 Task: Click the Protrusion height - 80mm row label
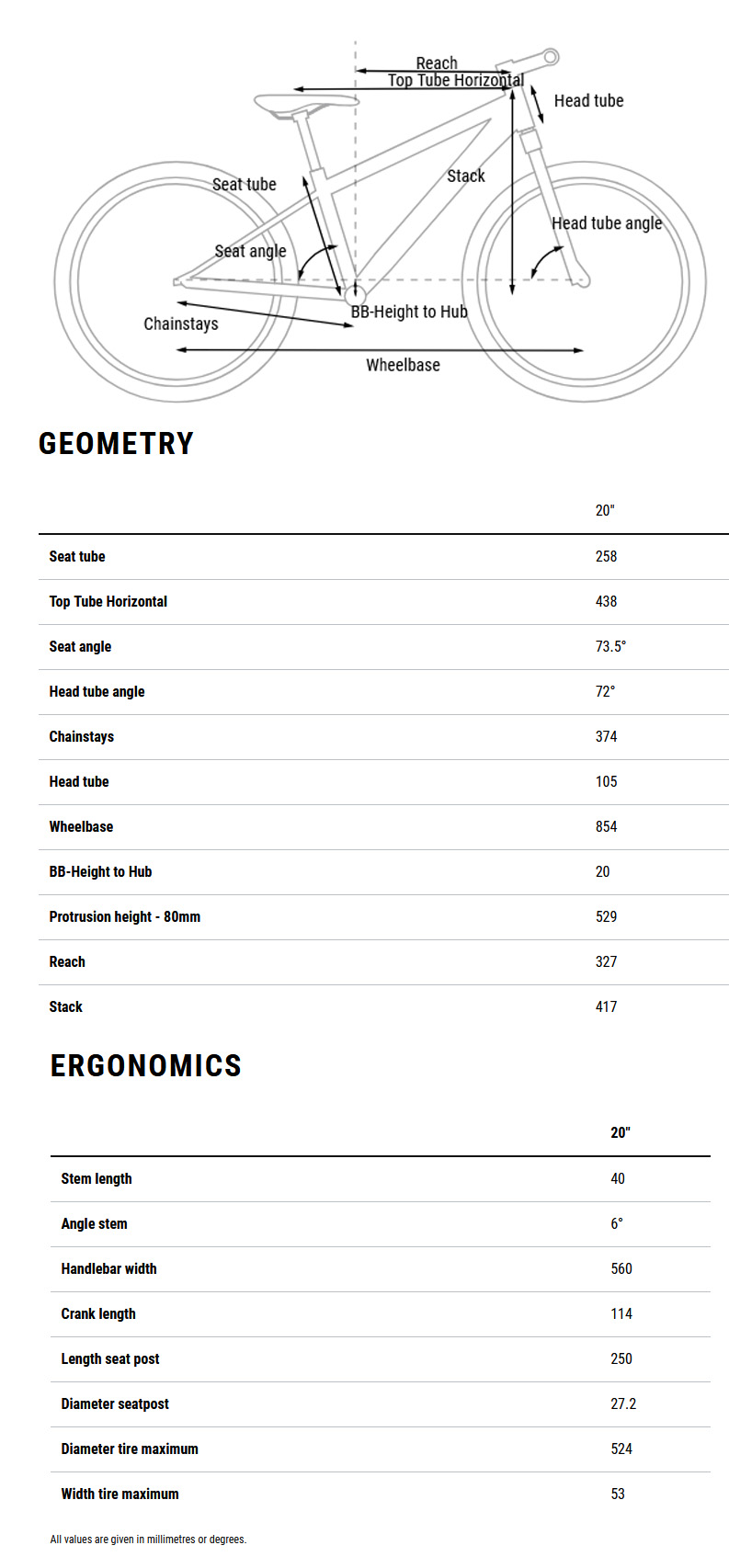pyautogui.click(x=125, y=916)
